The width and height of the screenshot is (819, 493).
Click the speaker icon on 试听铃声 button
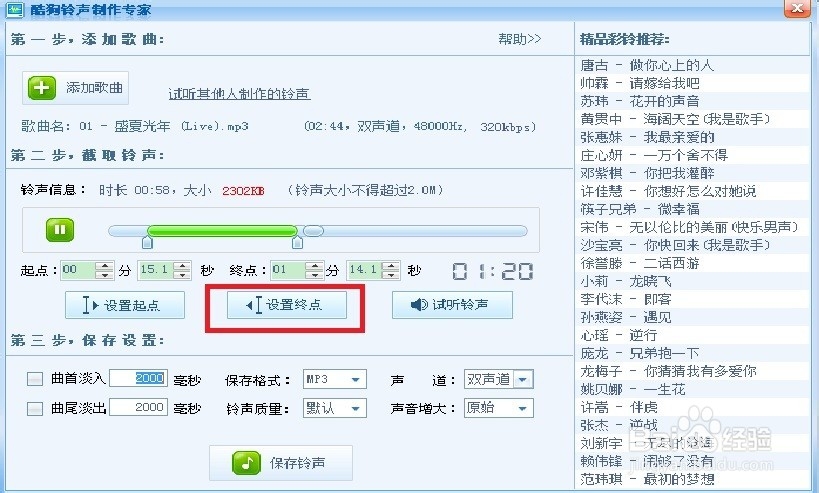(419, 304)
